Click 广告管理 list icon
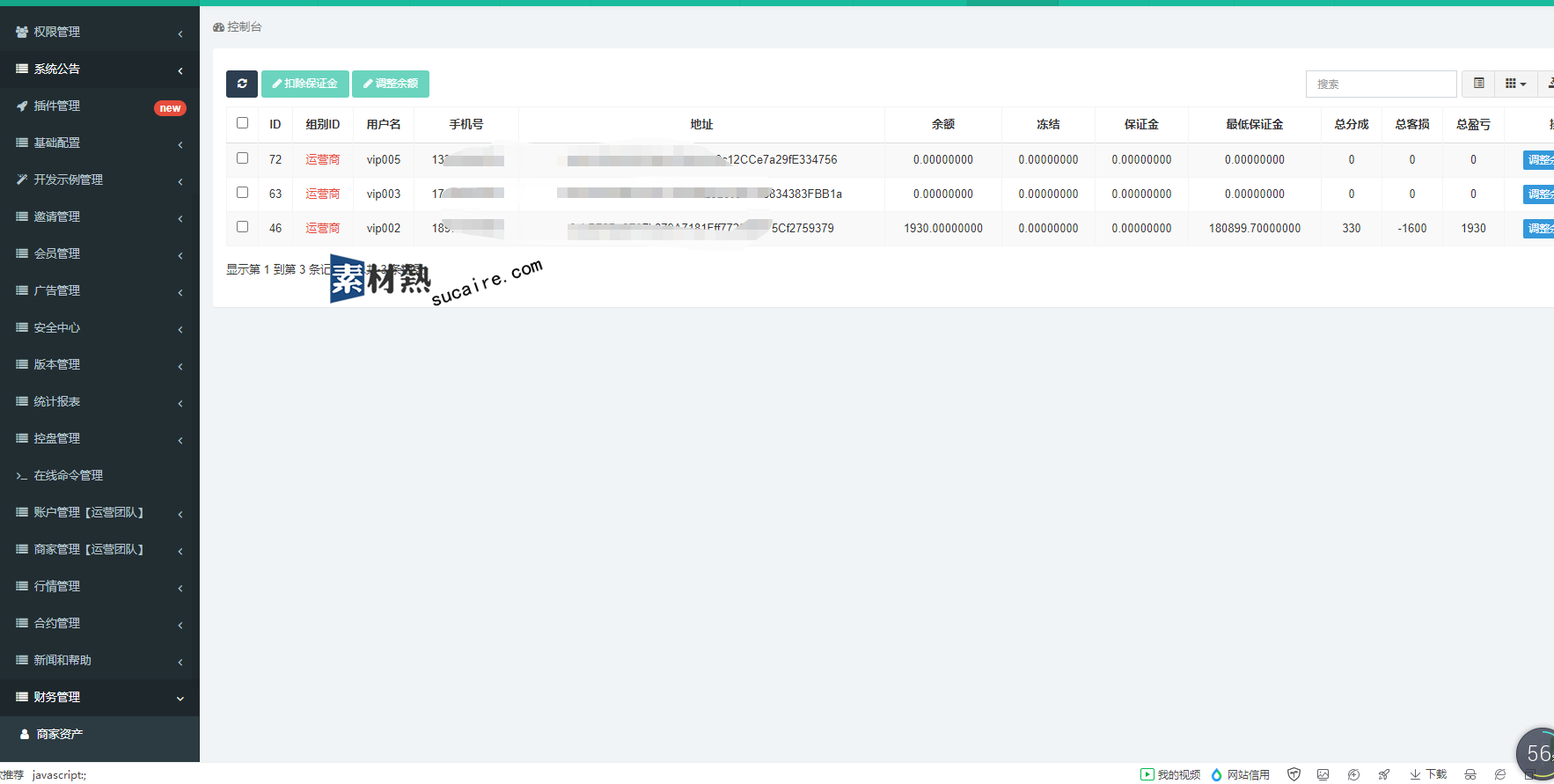1554x784 pixels. point(22,290)
